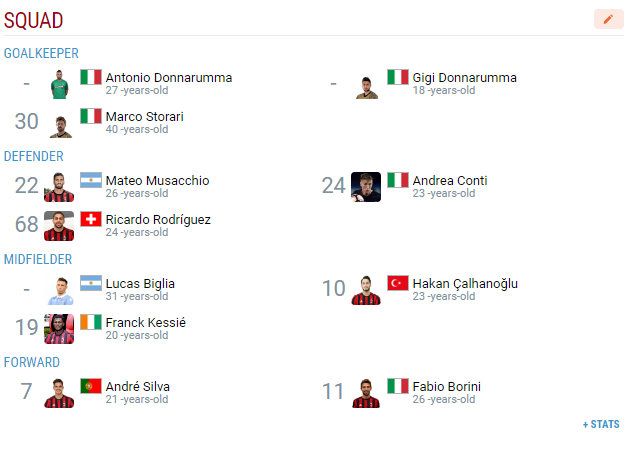Select Franck Kessié name link
637x450 pixels.
click(145, 322)
